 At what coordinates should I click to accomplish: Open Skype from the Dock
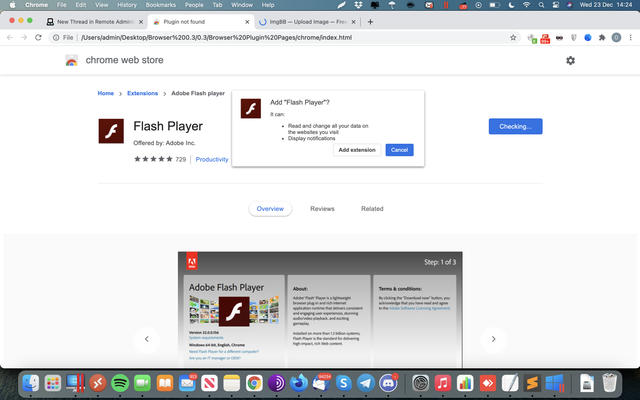pos(344,383)
